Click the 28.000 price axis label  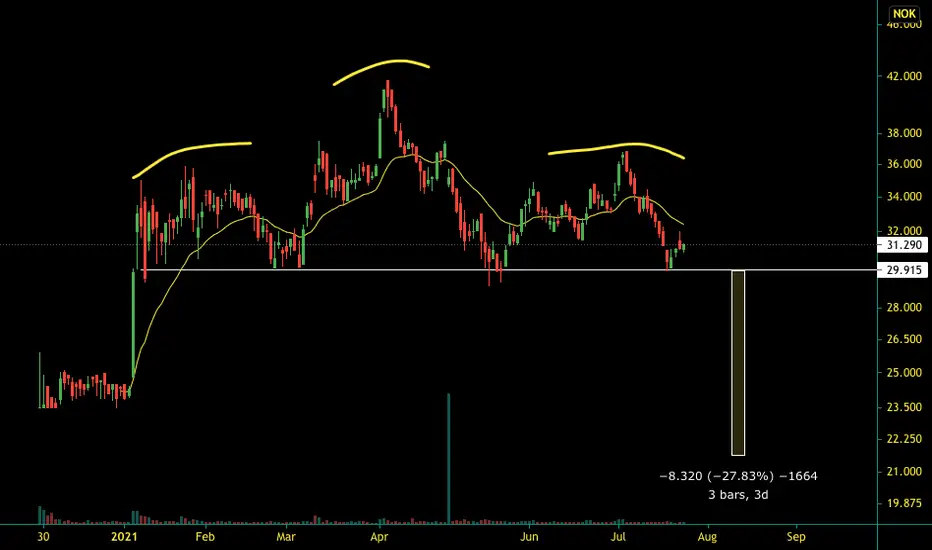[904, 307]
